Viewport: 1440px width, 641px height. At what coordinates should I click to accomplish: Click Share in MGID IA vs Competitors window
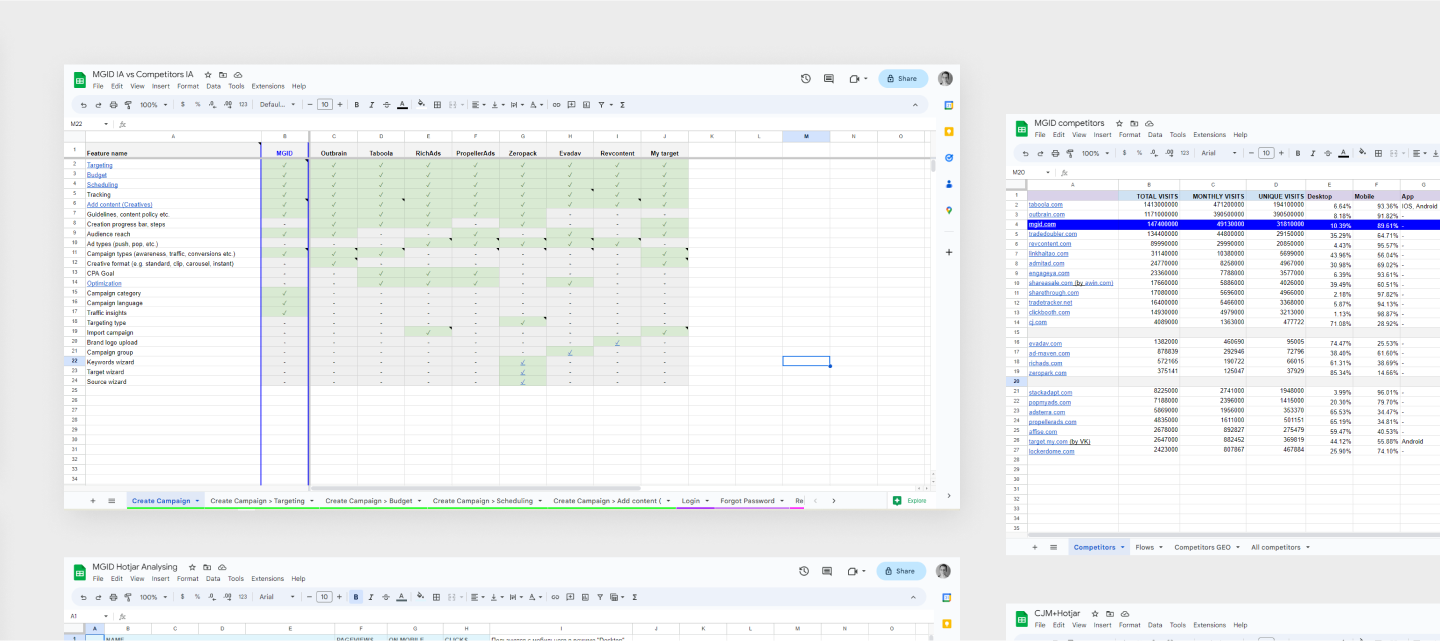click(903, 78)
